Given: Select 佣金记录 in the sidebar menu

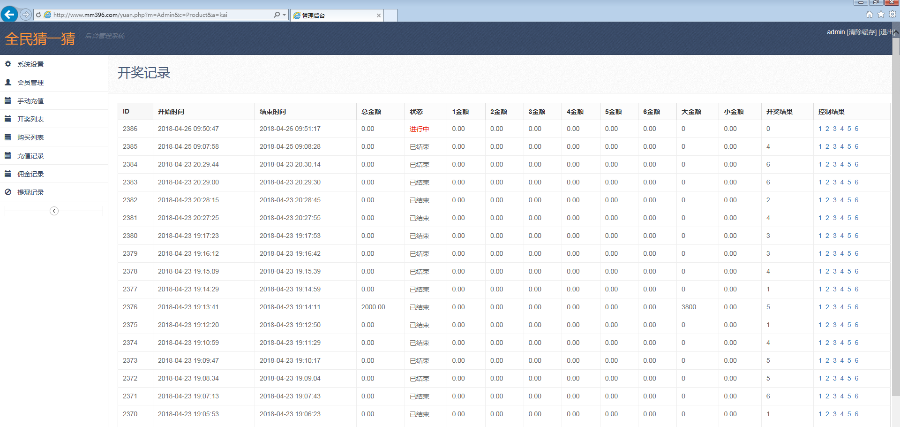Looking at the screenshot, I should [31, 173].
